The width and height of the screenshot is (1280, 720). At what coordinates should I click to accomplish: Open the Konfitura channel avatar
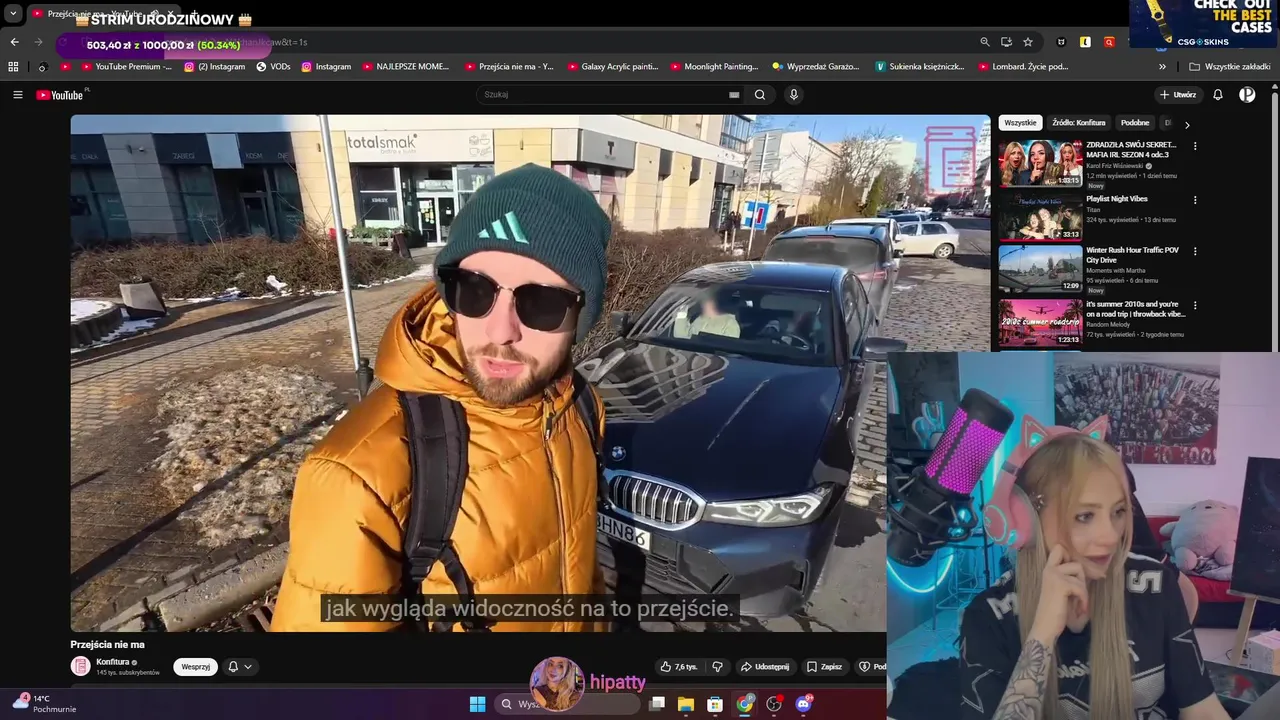click(x=80, y=666)
